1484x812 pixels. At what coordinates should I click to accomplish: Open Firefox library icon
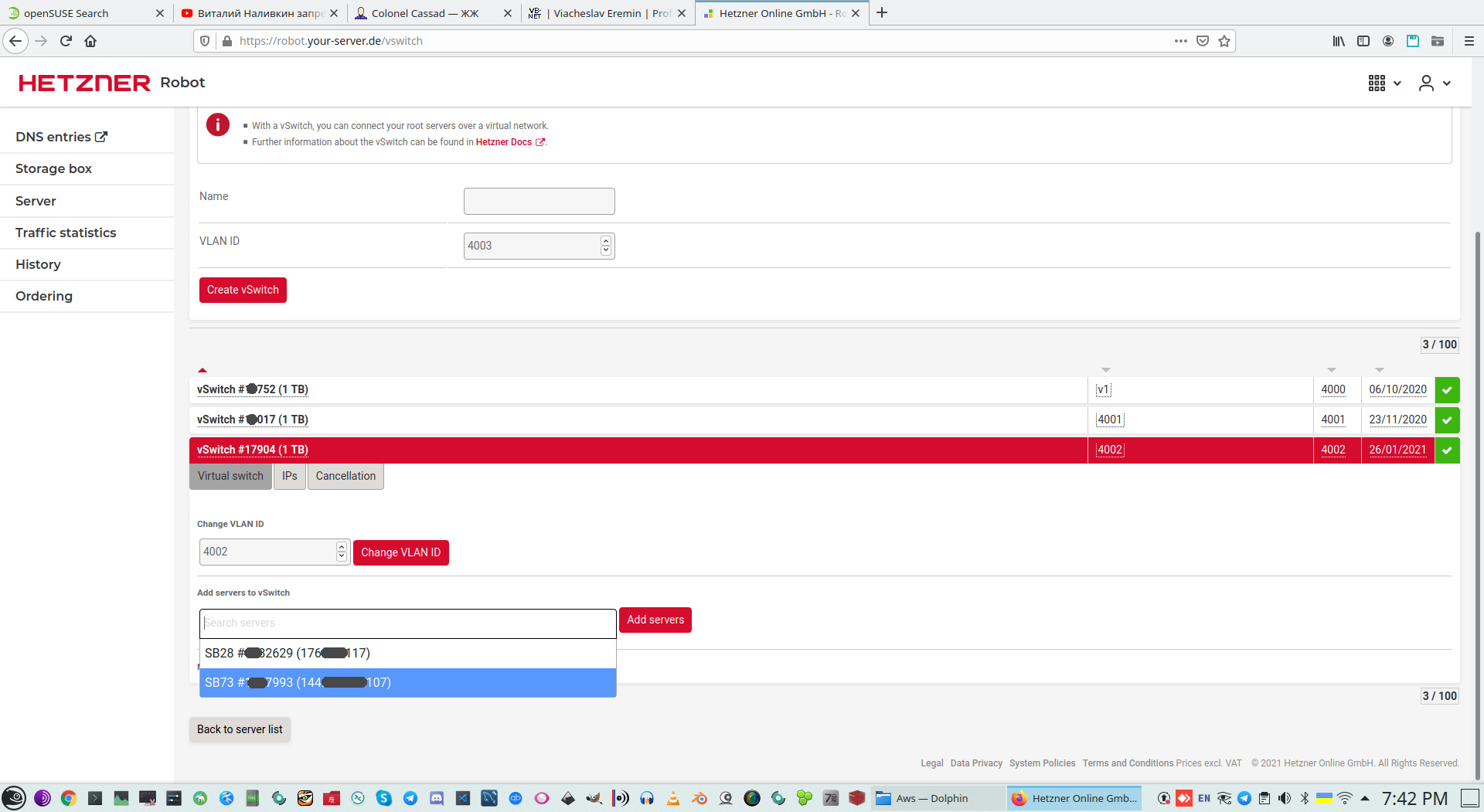(x=1339, y=41)
